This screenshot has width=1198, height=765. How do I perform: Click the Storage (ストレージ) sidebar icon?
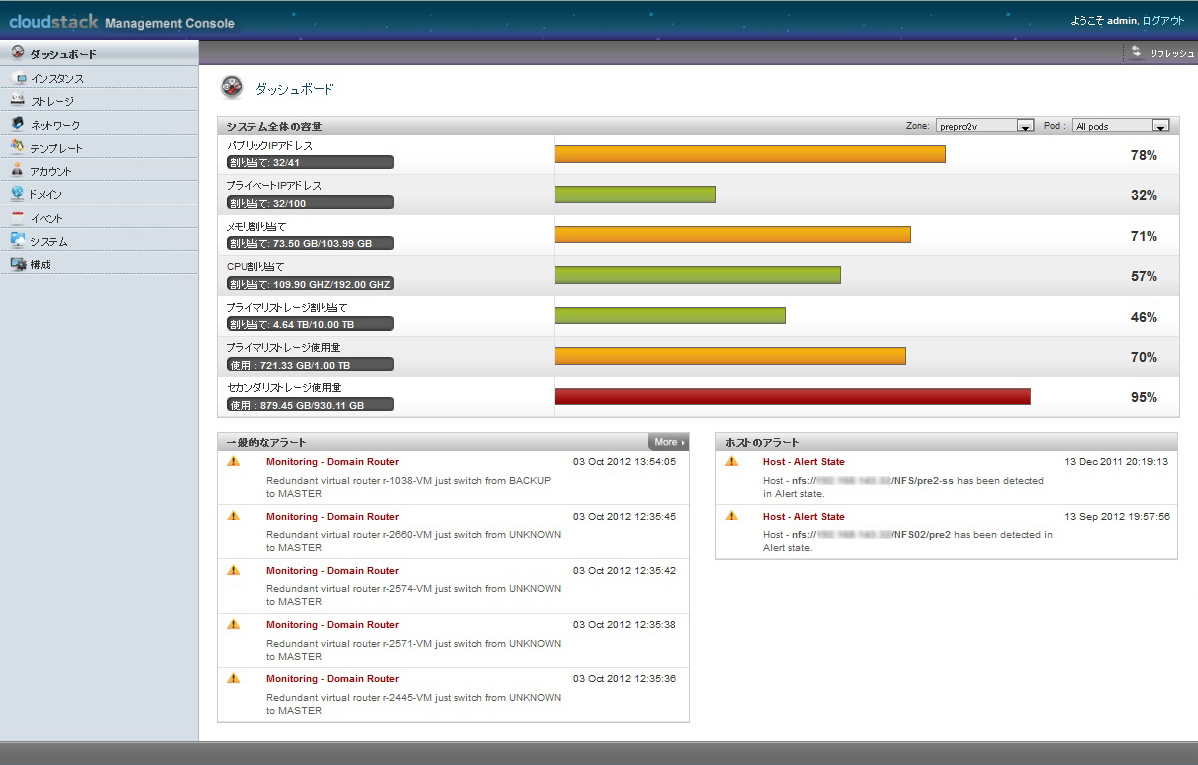(18, 100)
